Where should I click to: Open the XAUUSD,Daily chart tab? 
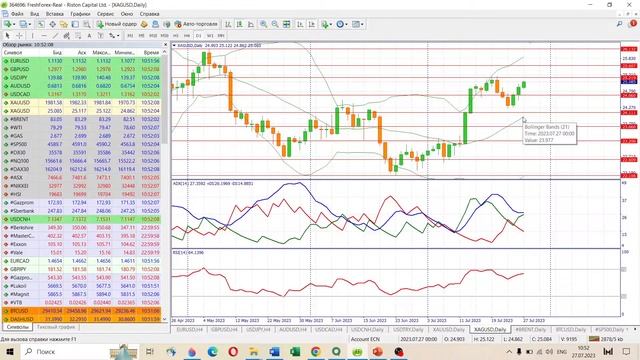449,329
